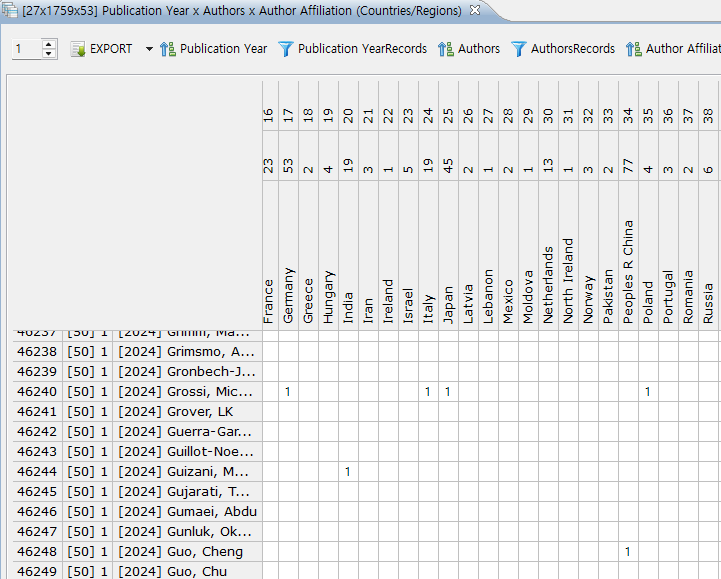721x579 pixels.
Task: Select the row for Grossi, Mic...
Action: 185,392
